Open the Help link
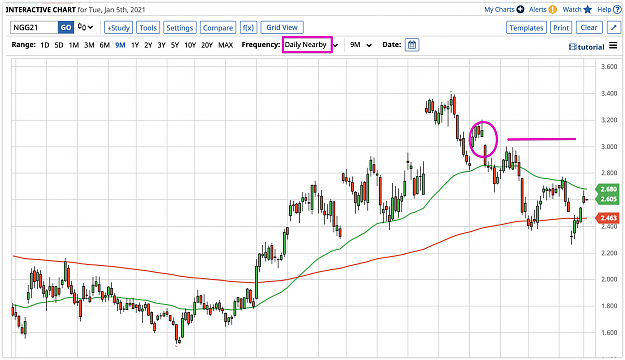Image resolution: width=625 pixels, height=360 pixels. coord(604,9)
